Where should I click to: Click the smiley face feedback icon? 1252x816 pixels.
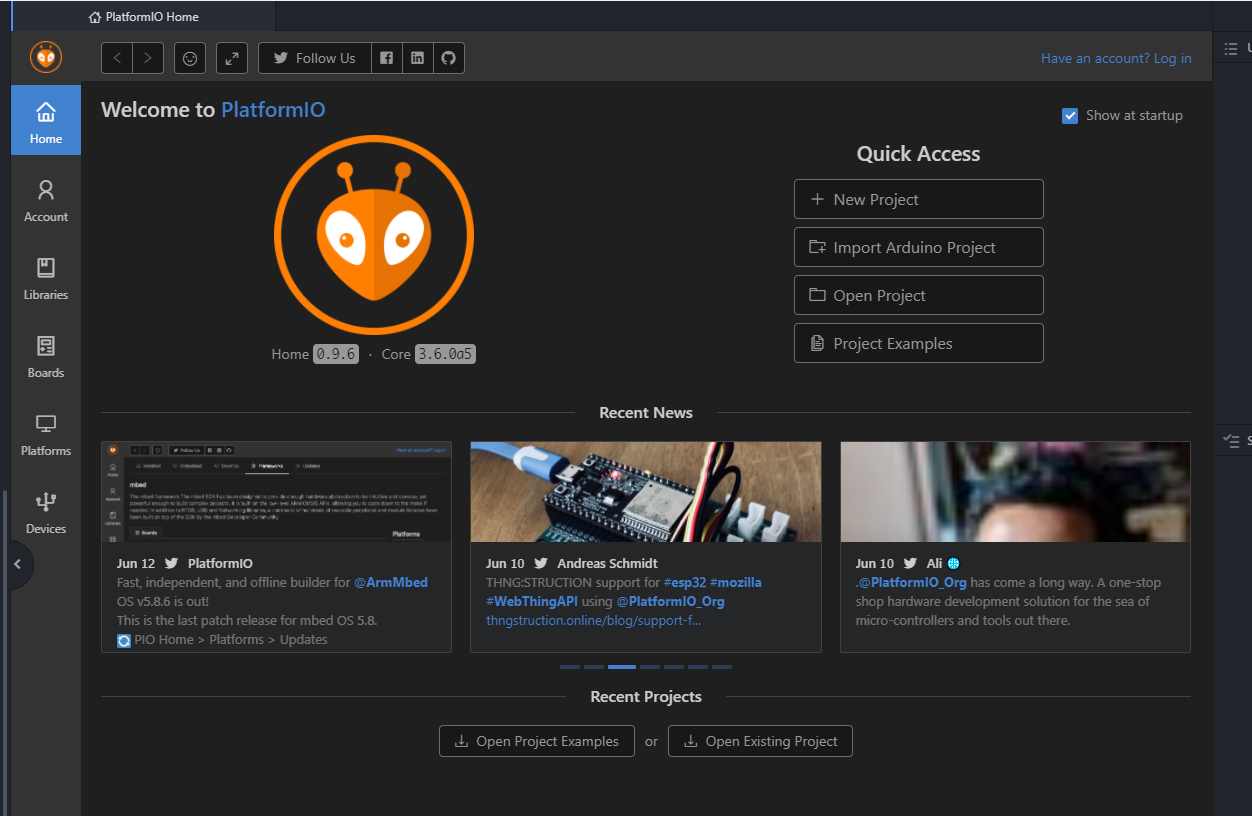point(190,58)
